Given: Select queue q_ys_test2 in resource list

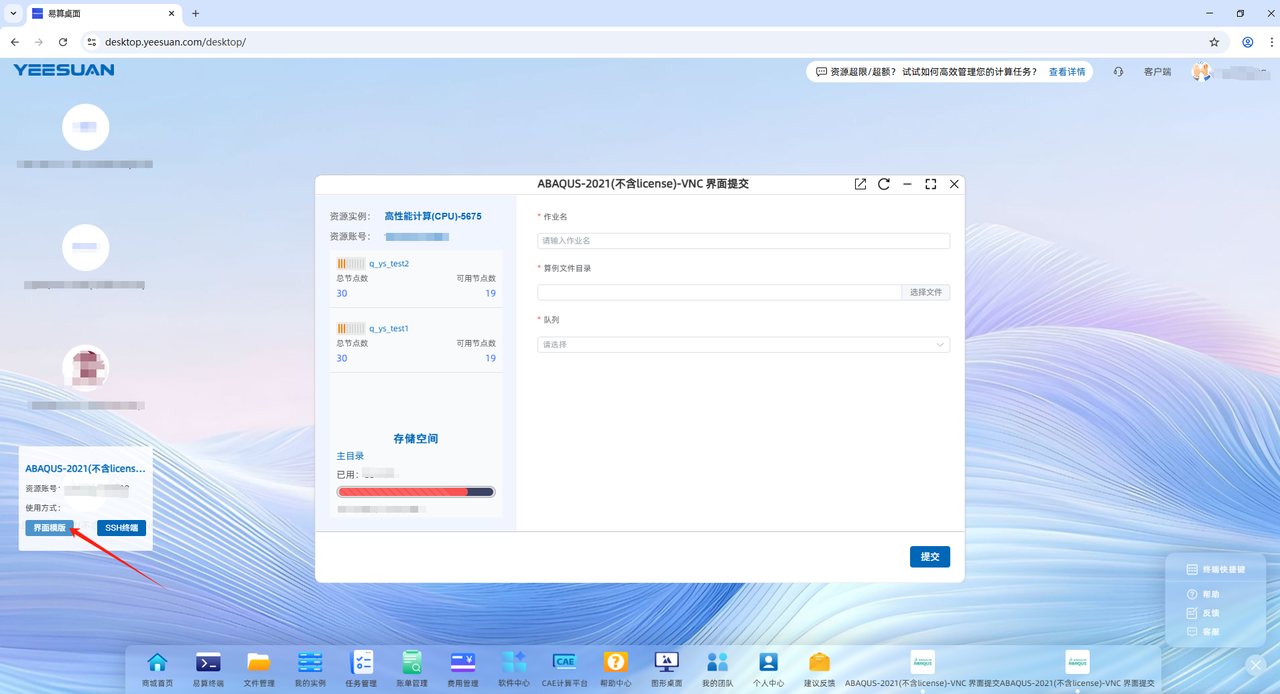Looking at the screenshot, I should 389,264.
